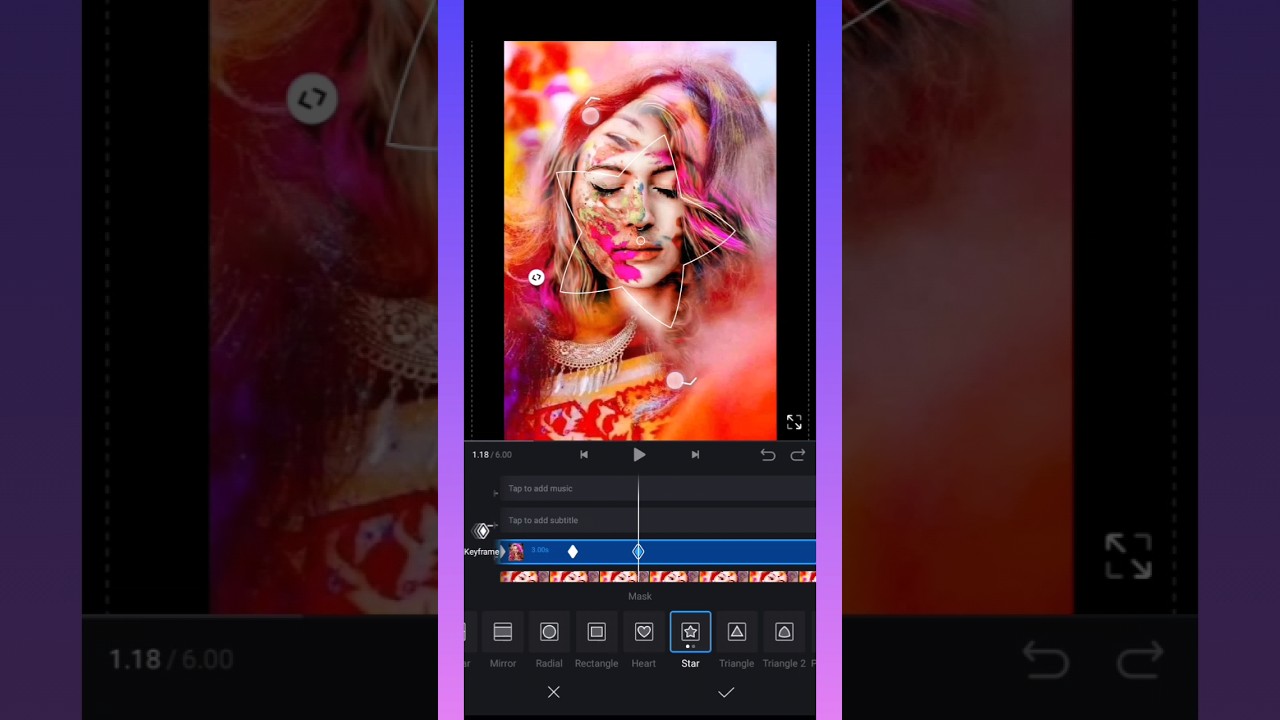Viewport: 1280px width, 720px height.
Task: Cancel the mask with the X button
Action: coord(553,692)
